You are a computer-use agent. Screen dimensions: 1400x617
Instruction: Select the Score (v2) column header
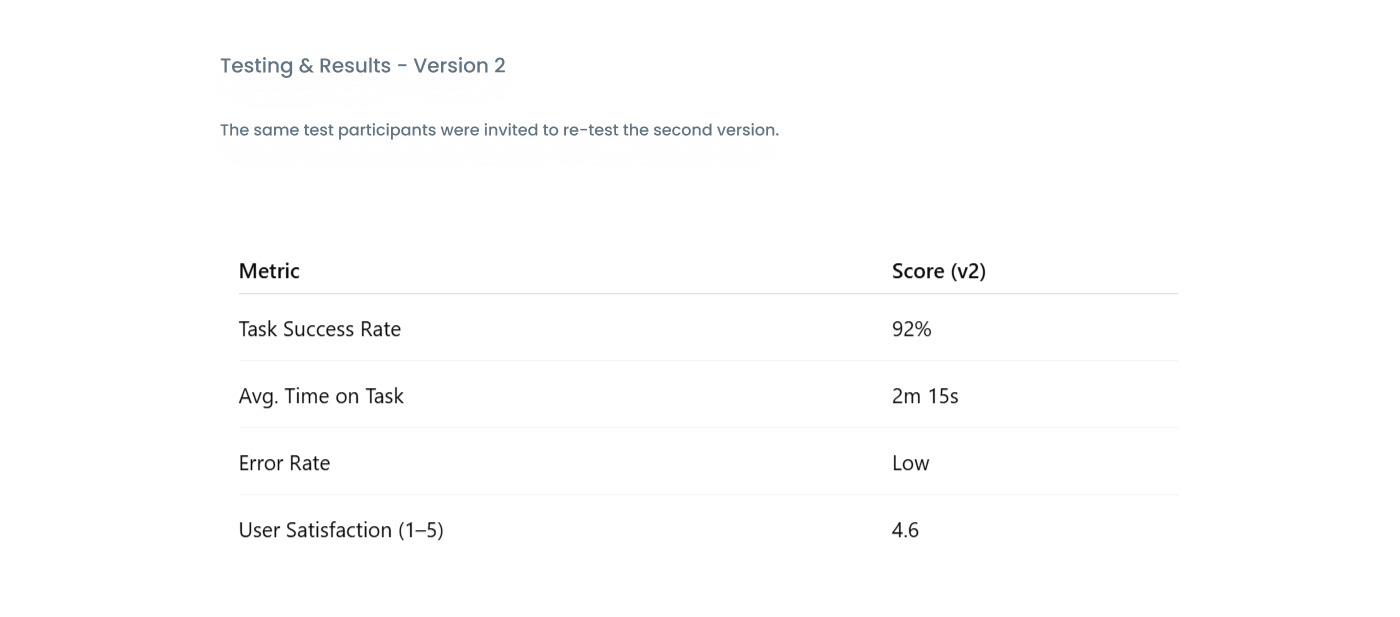(938, 271)
